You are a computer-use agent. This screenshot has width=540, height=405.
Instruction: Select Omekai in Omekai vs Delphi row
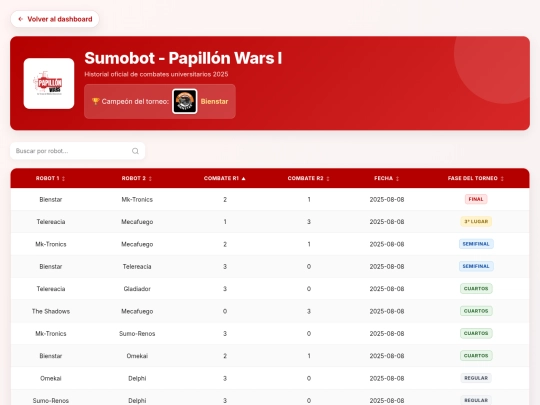51,378
